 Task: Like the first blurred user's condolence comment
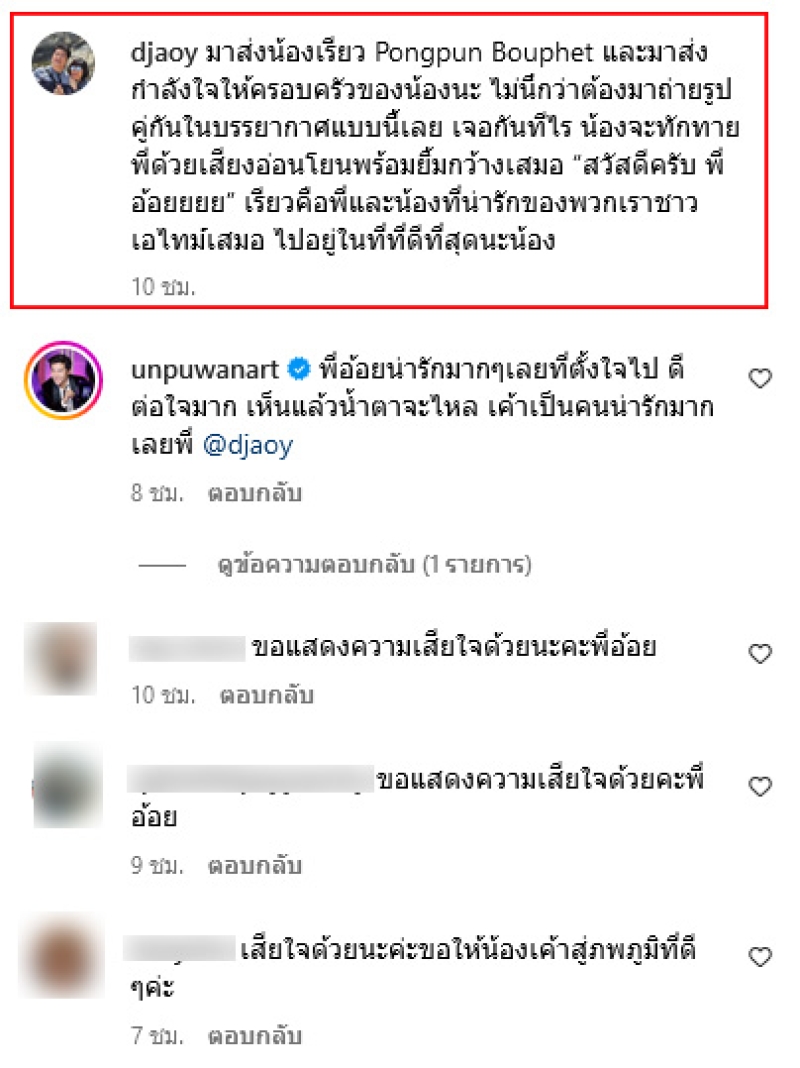[760, 654]
